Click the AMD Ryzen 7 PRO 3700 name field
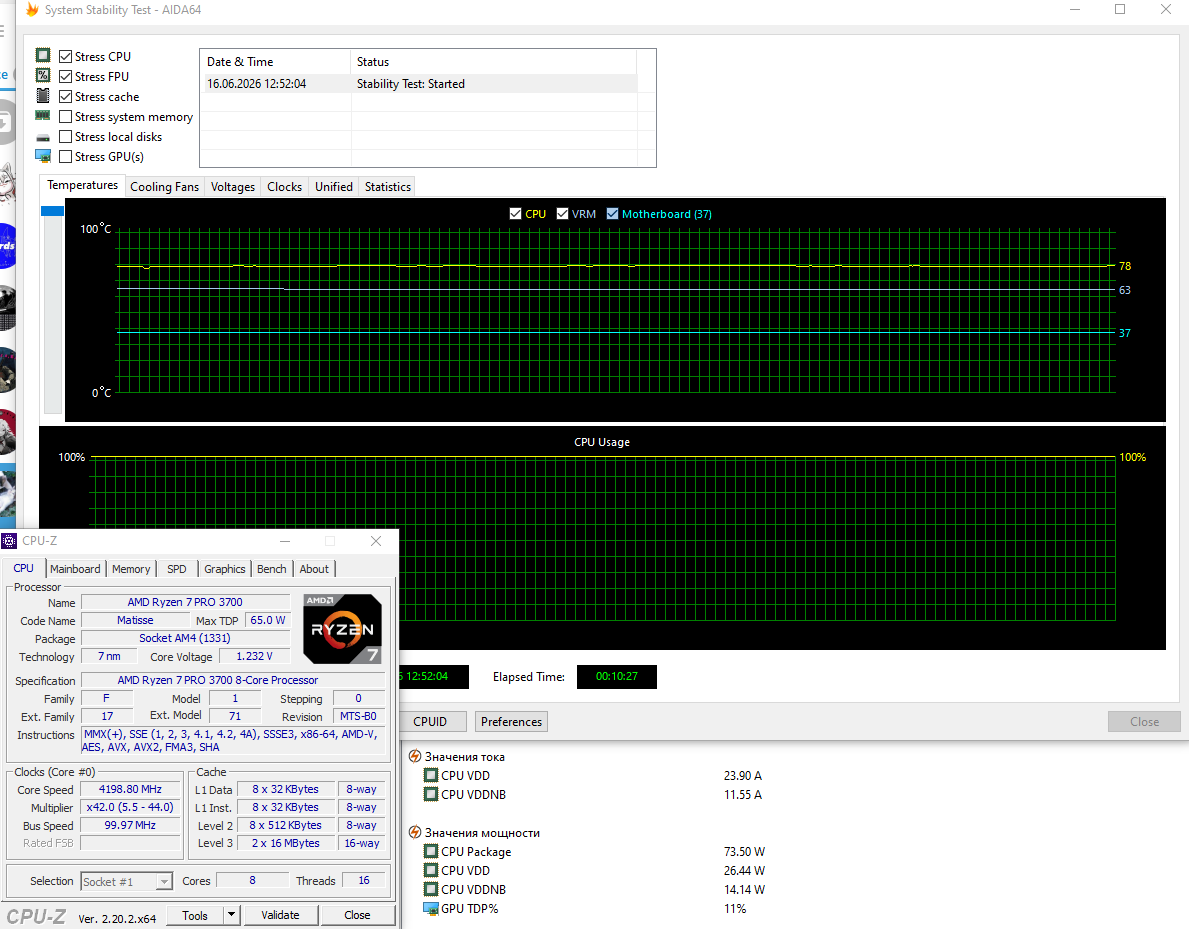The height and width of the screenshot is (929, 1189). tap(185, 602)
